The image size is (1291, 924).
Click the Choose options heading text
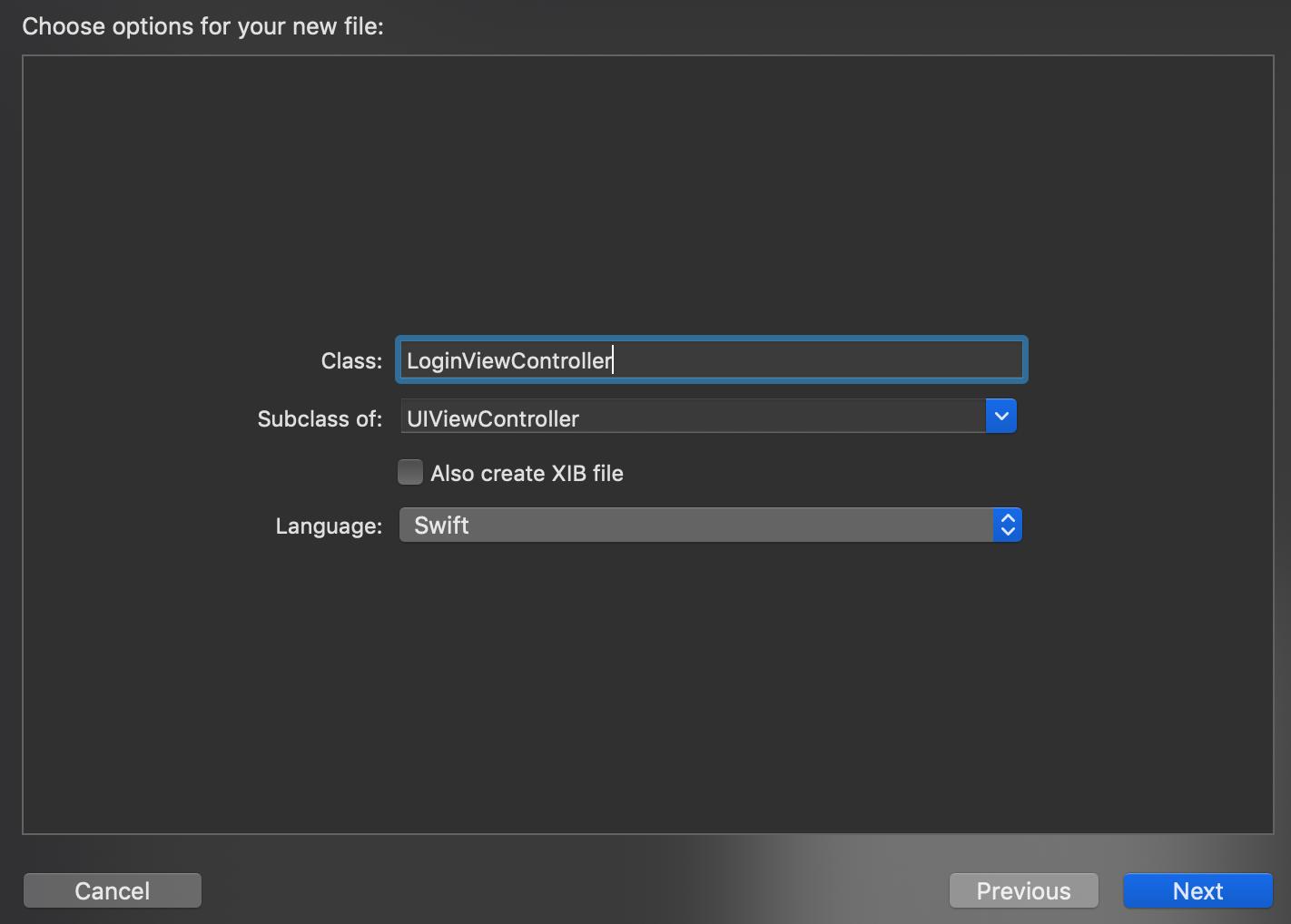[x=202, y=26]
